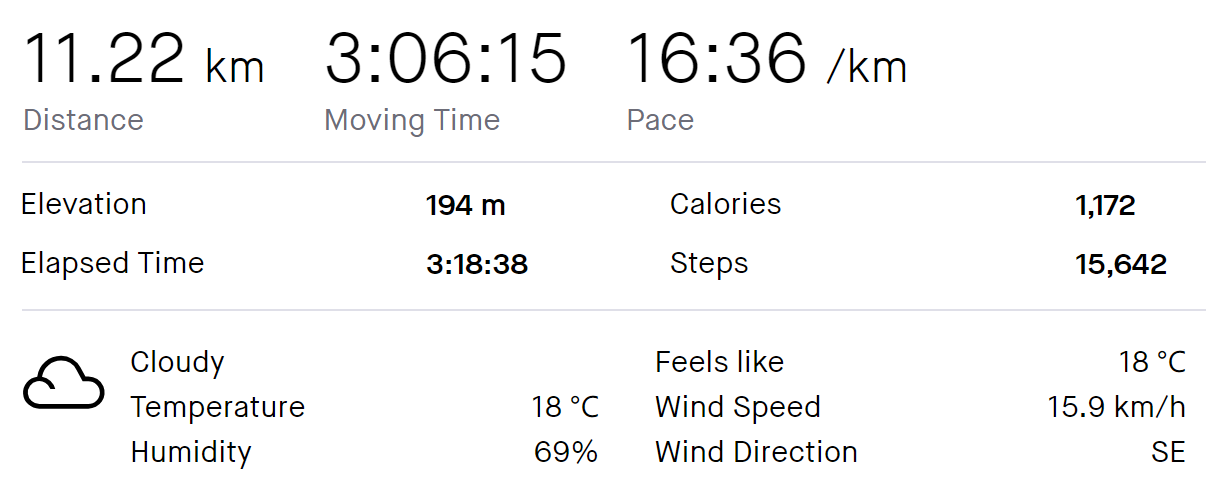Select the 194 m elevation value
The width and height of the screenshot is (1206, 489).
coord(465,206)
